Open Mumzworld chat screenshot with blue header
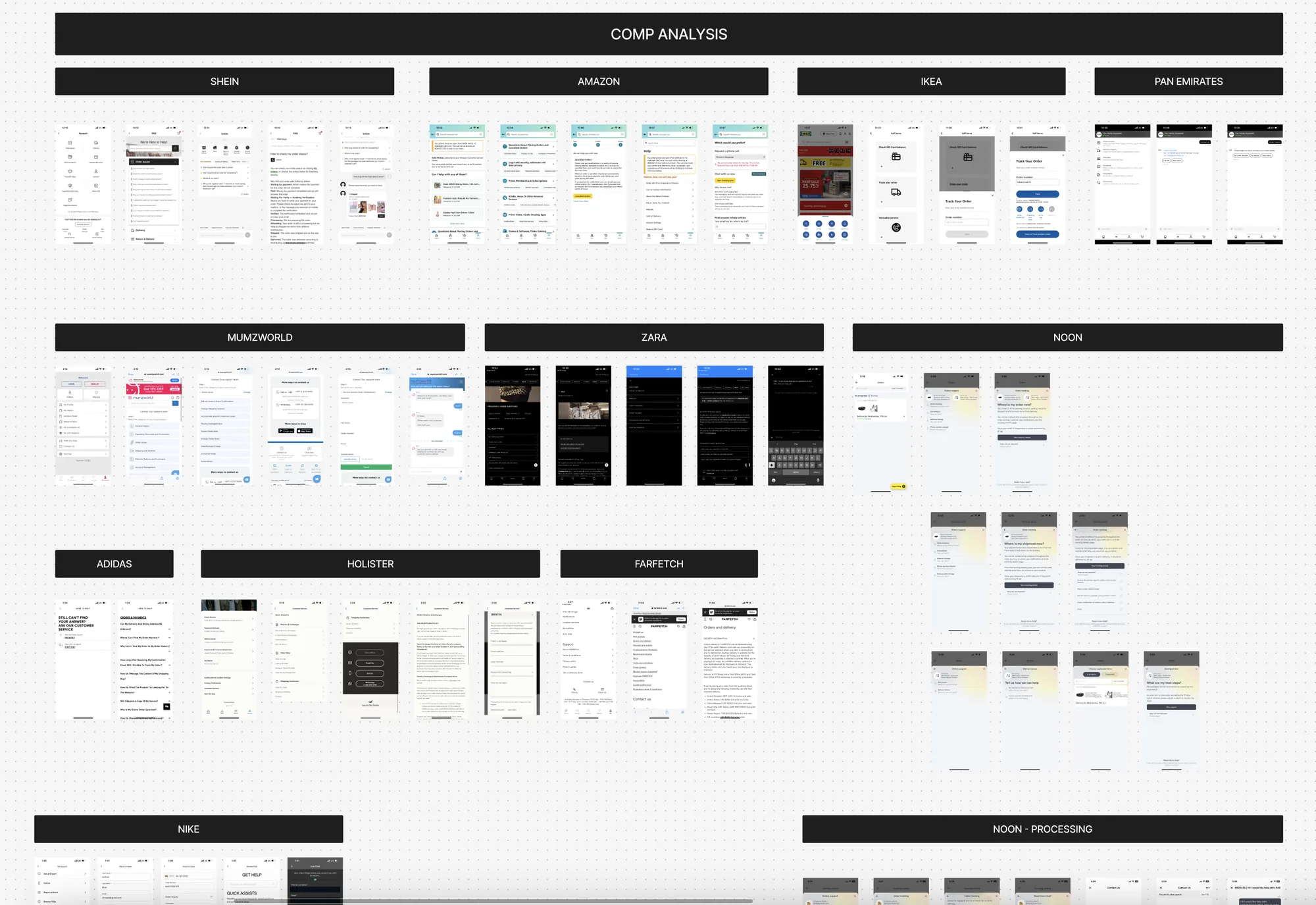This screenshot has width=1316, height=905. [437, 426]
